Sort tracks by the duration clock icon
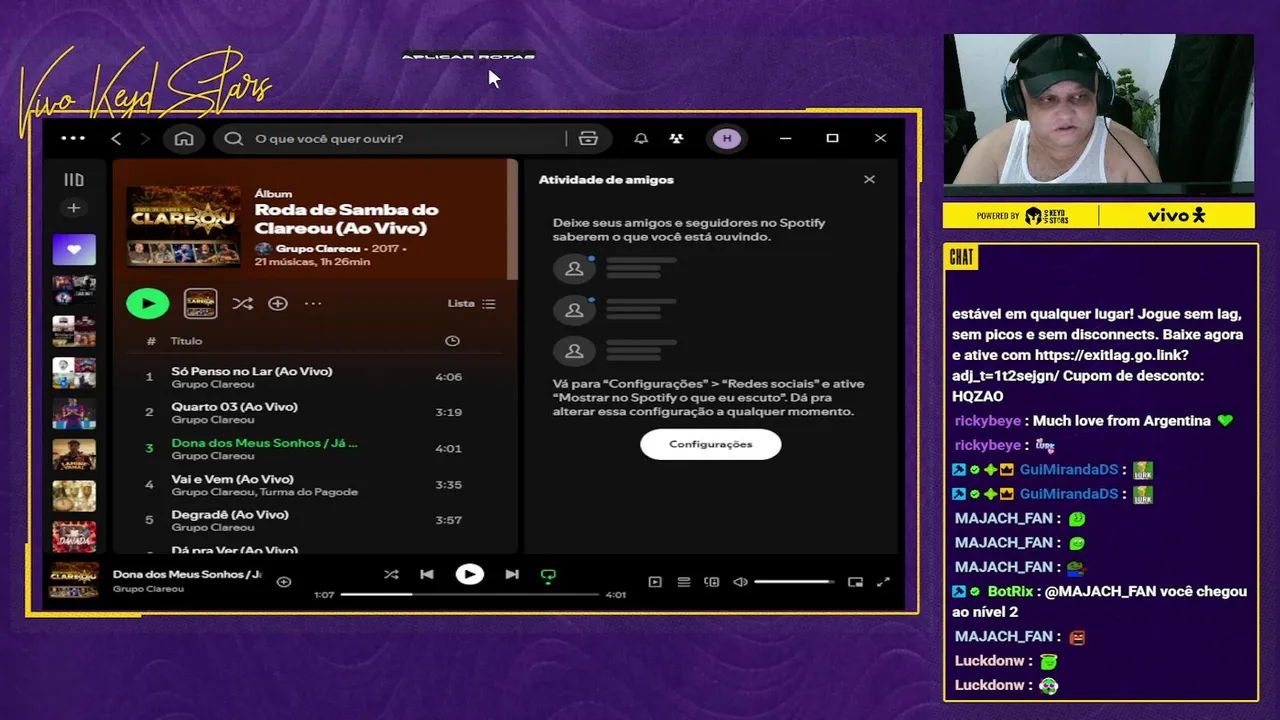This screenshot has width=1280, height=720. tap(452, 341)
